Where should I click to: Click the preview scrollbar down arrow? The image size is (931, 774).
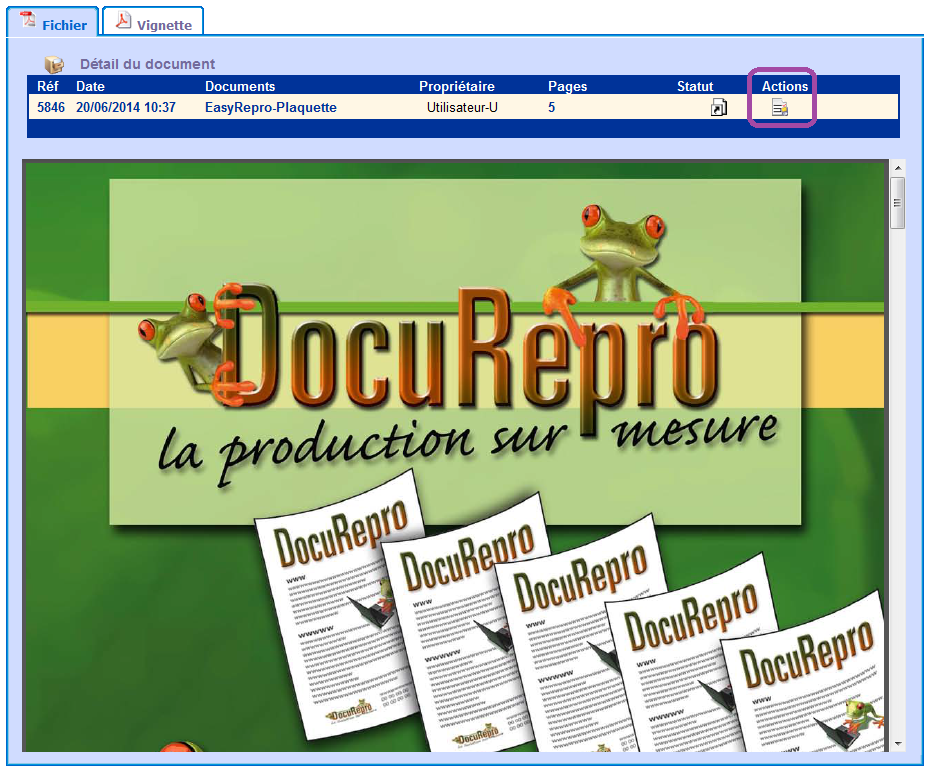click(x=898, y=743)
